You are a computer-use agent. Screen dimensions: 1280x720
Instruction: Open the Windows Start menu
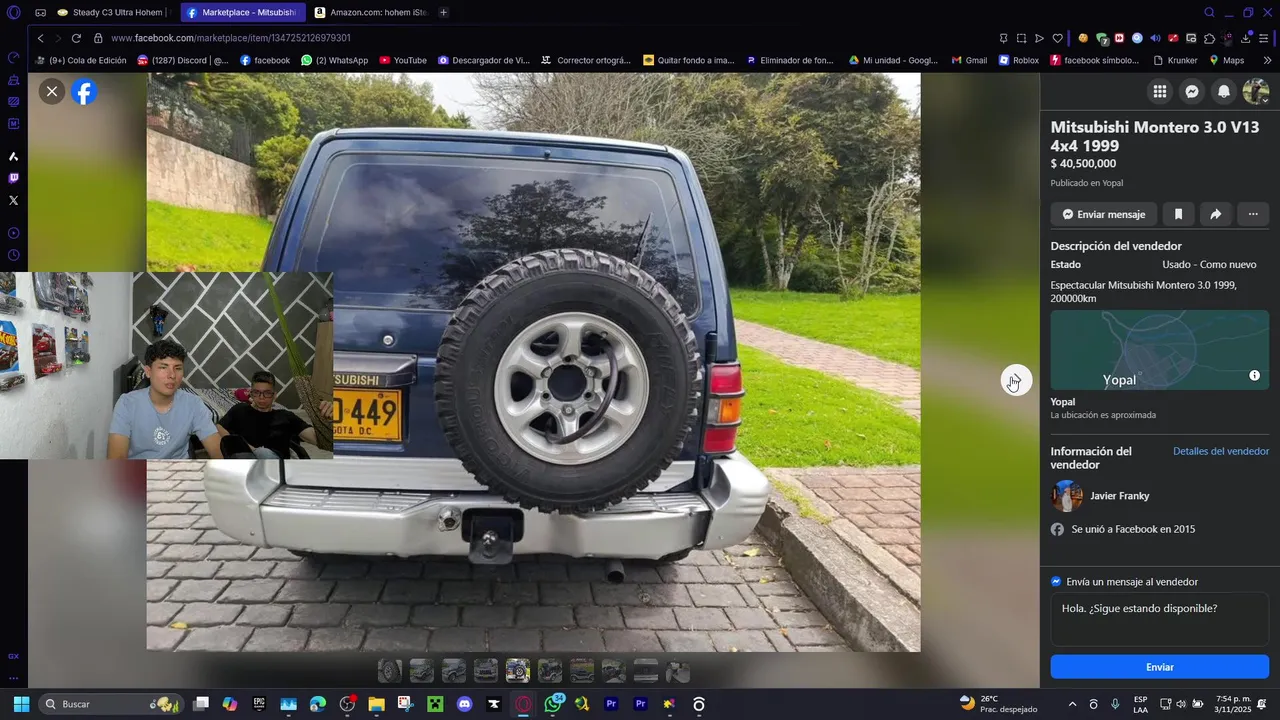click(x=21, y=704)
